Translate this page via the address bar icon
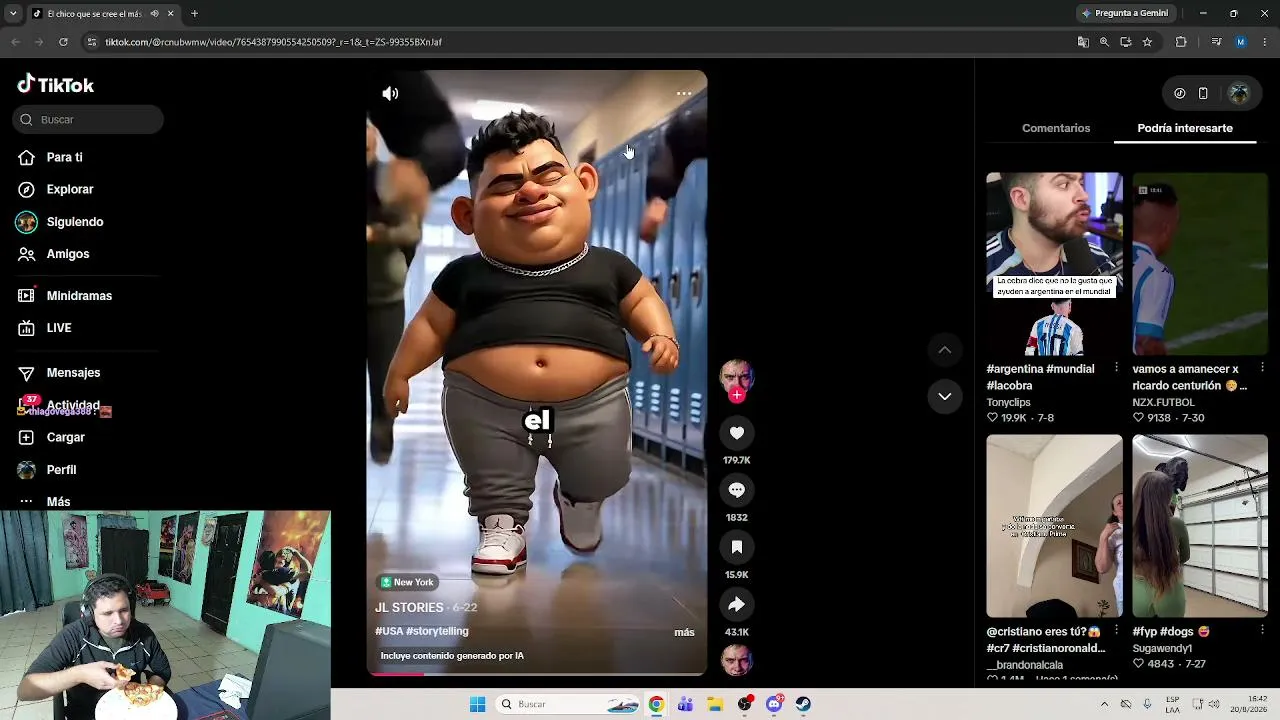This screenshot has width=1280, height=720. (1083, 42)
